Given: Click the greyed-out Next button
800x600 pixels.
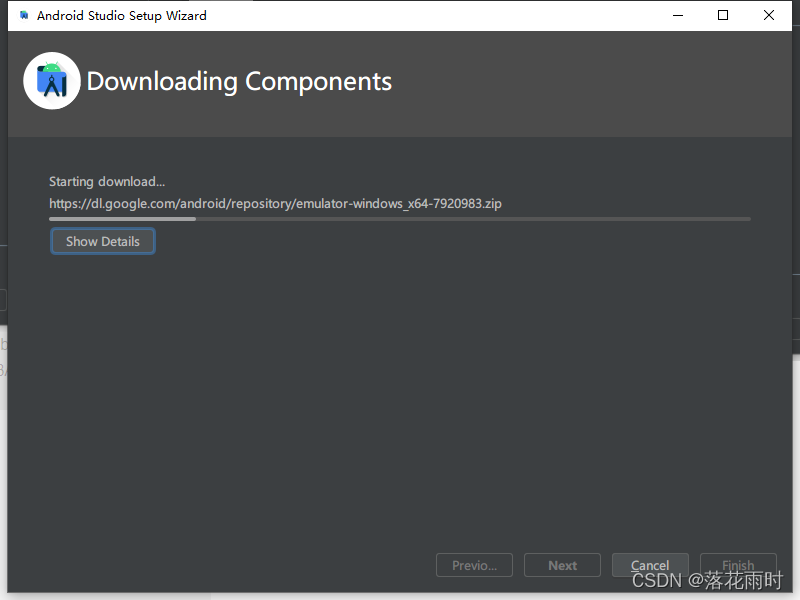Looking at the screenshot, I should (562, 565).
